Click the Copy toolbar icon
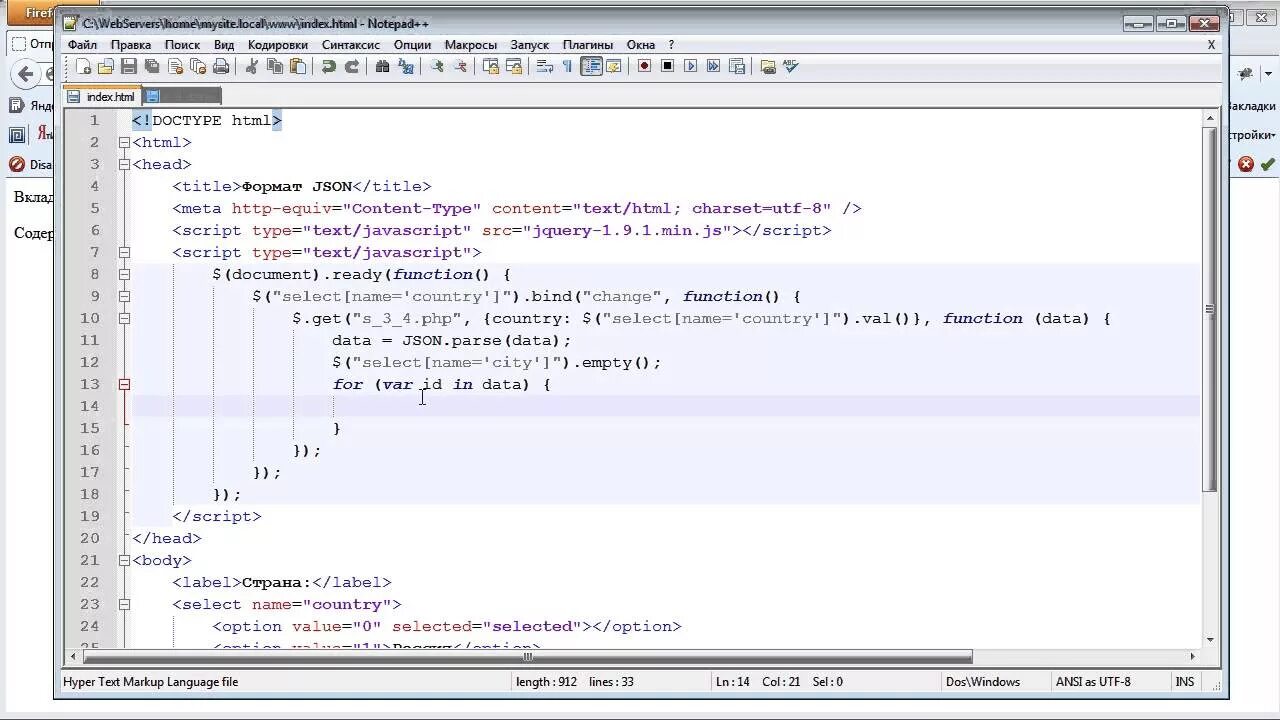The height and width of the screenshot is (720, 1280). [275, 67]
